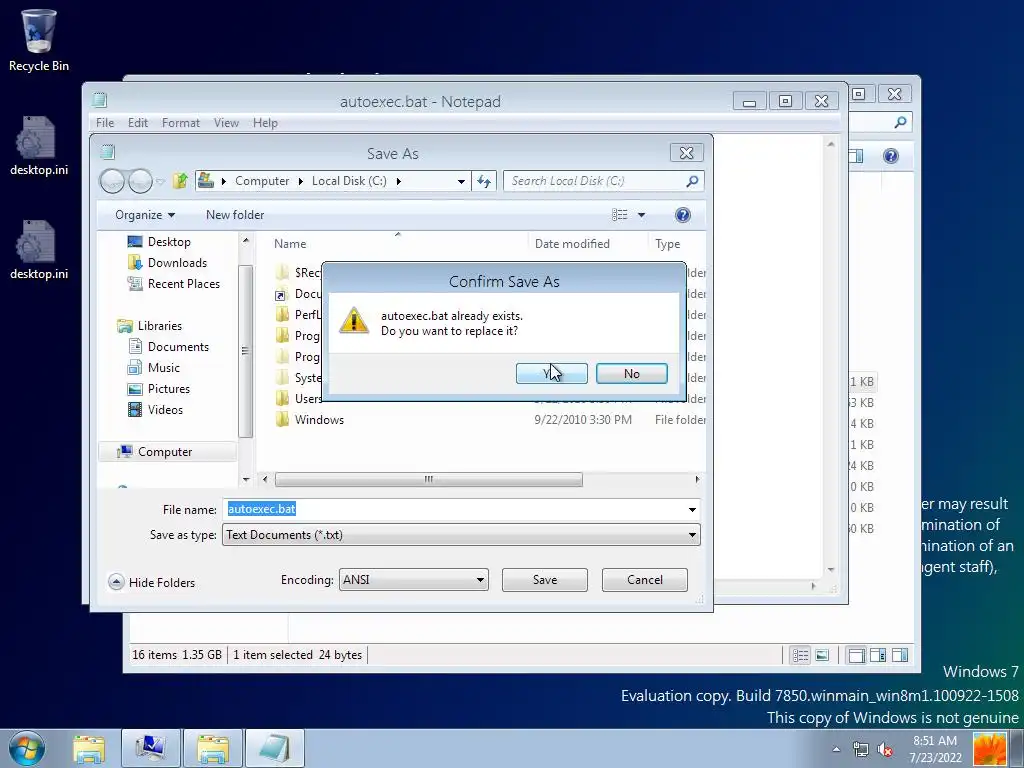Click the Explorer window help icon behind Notepad

(891, 155)
